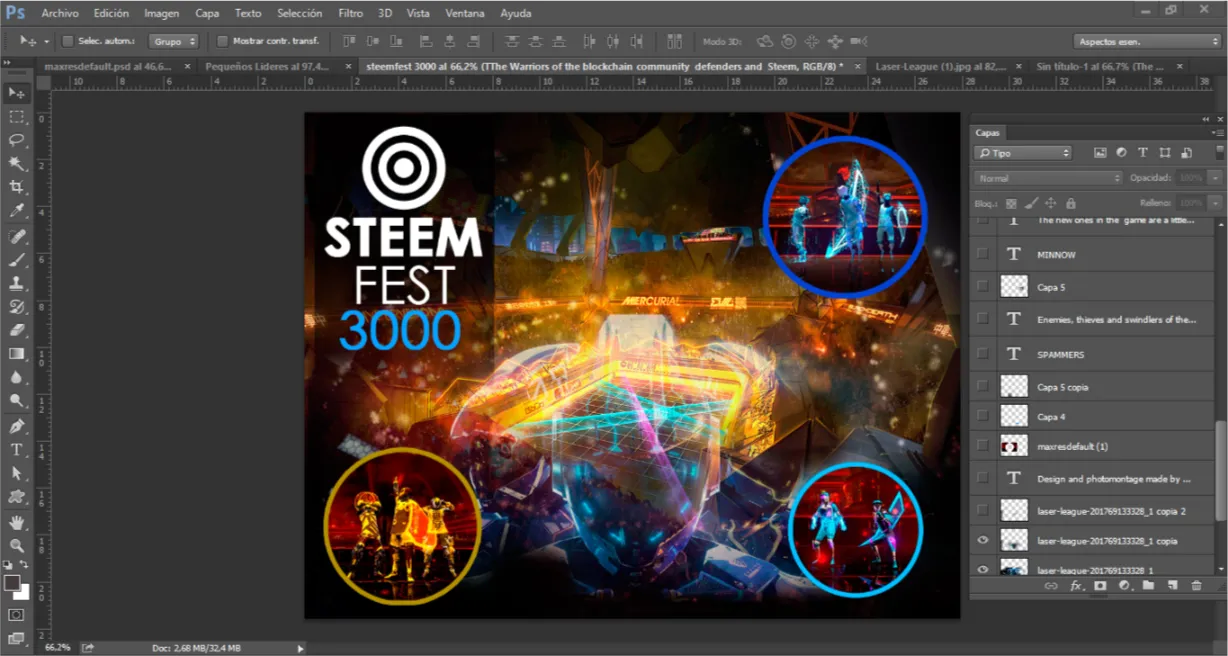Select the Pen tool
This screenshot has height=656, width=1228.
[17, 427]
